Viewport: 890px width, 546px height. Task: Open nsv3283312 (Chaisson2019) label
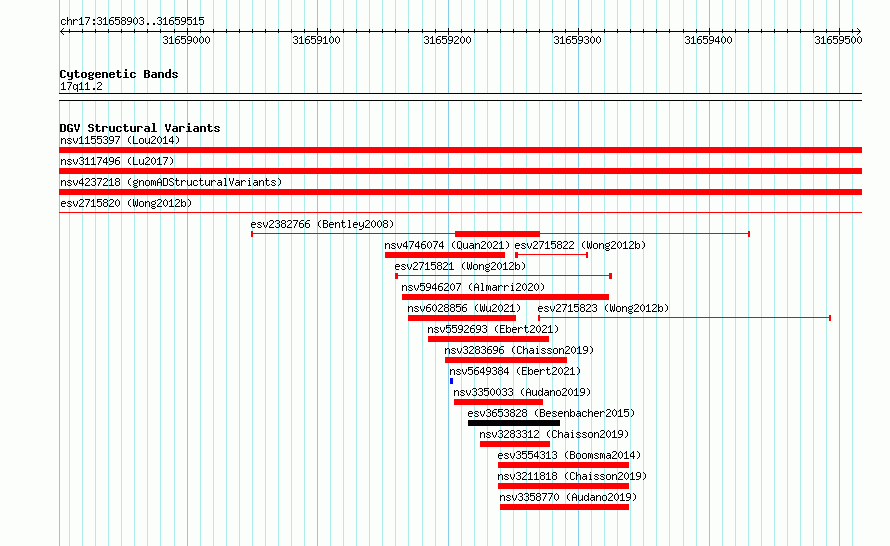(x=555, y=434)
